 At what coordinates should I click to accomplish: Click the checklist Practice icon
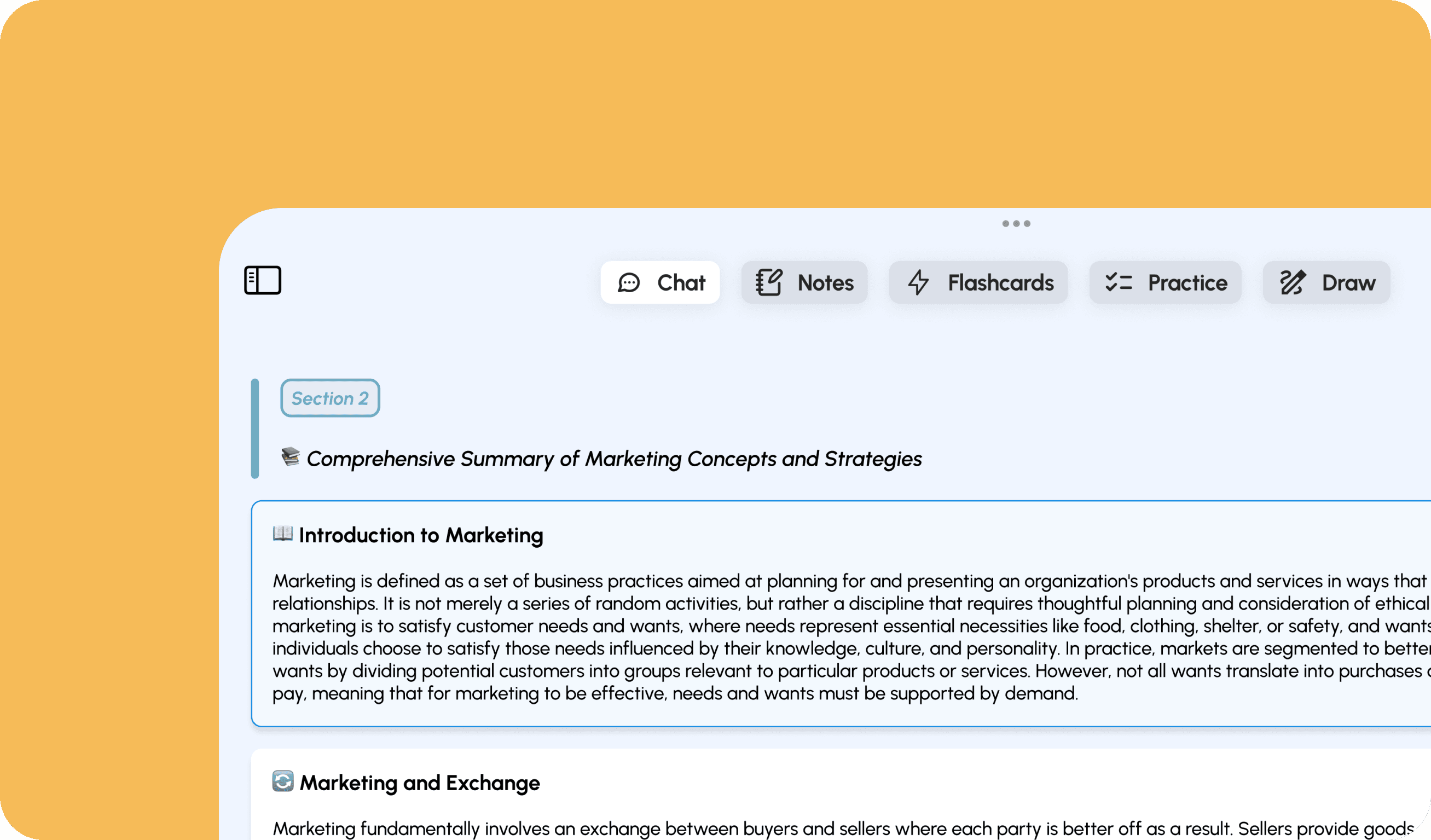[1118, 283]
